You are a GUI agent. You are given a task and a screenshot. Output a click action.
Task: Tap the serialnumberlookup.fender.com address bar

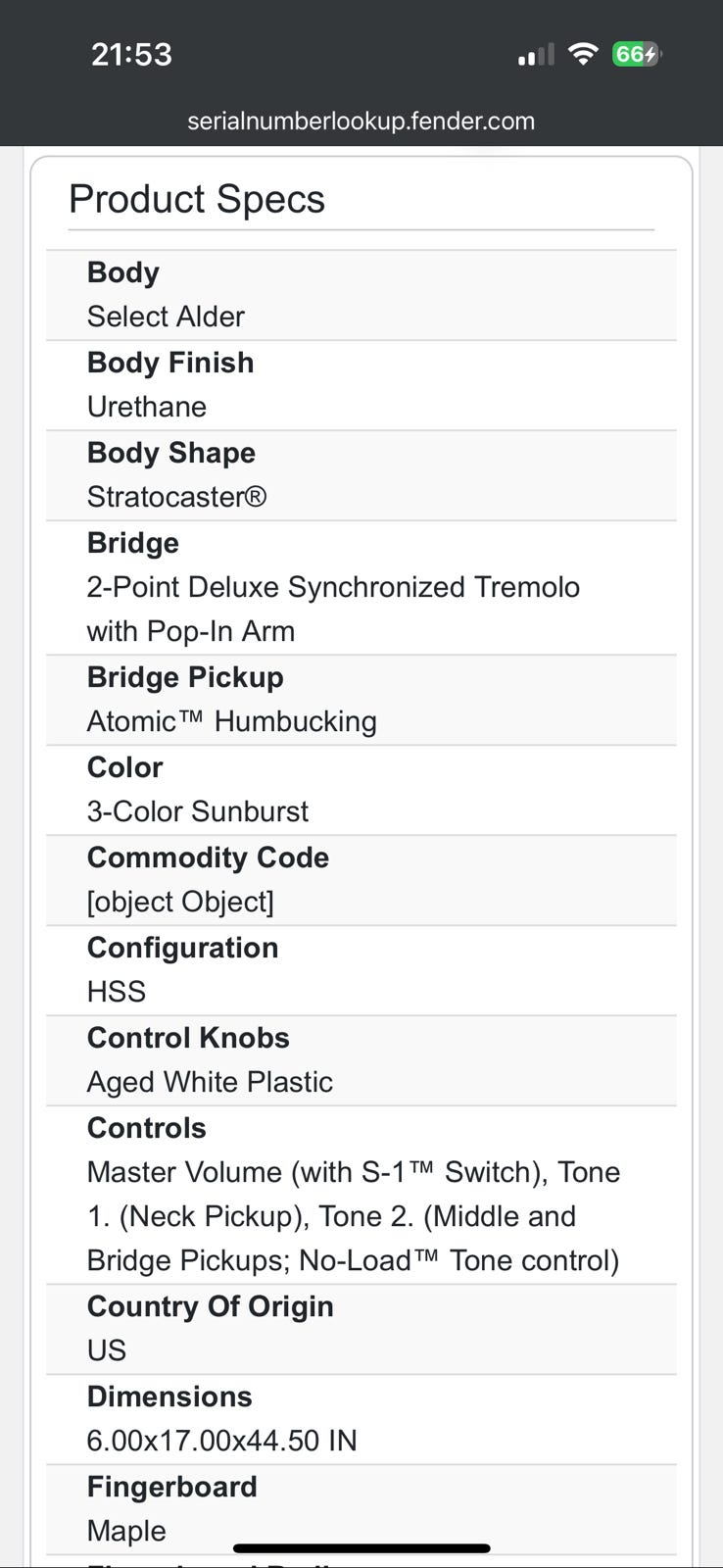pos(361,122)
